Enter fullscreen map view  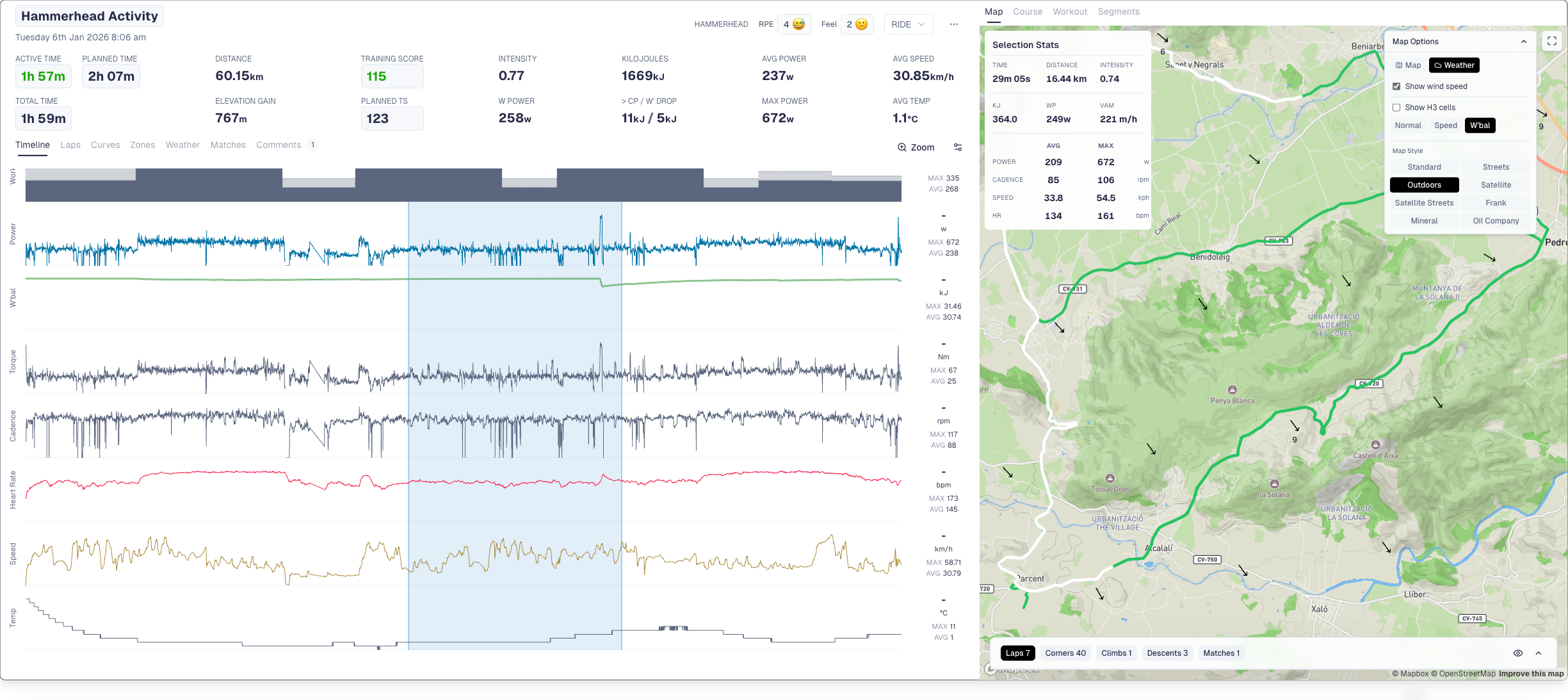[x=1552, y=41]
